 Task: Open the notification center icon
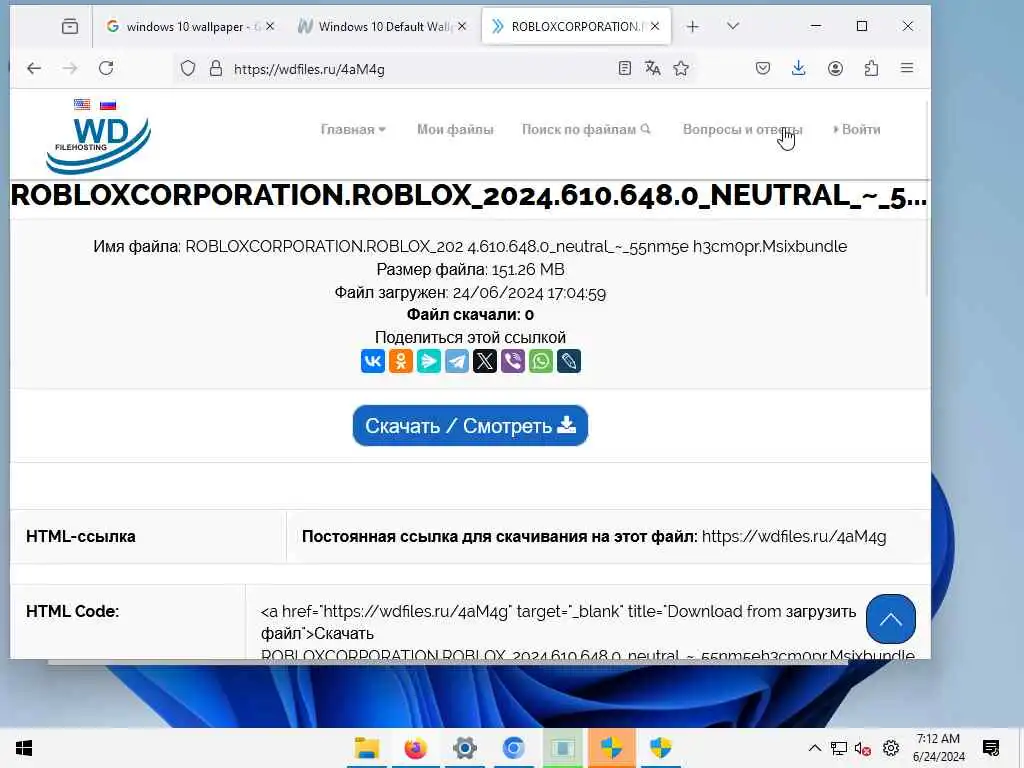(991, 748)
